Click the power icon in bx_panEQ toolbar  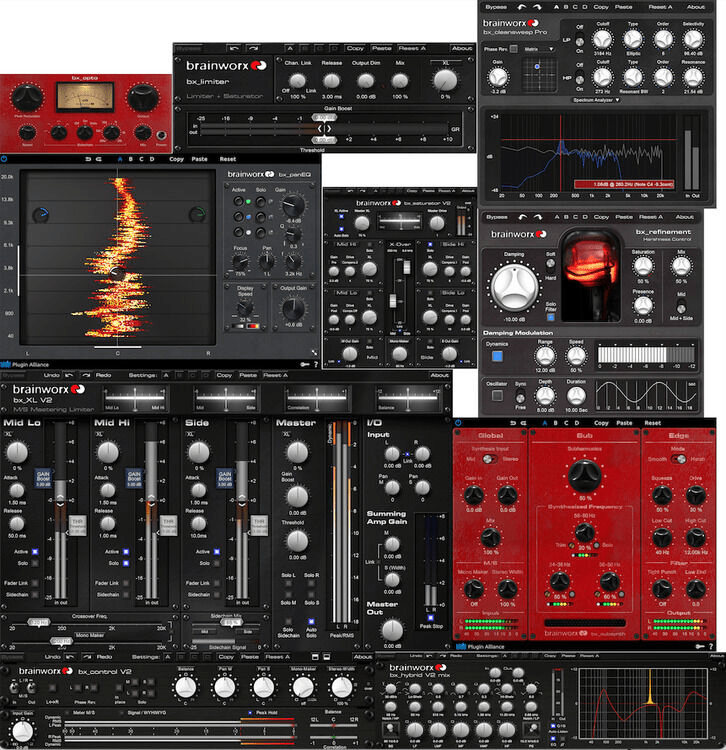coord(4,159)
